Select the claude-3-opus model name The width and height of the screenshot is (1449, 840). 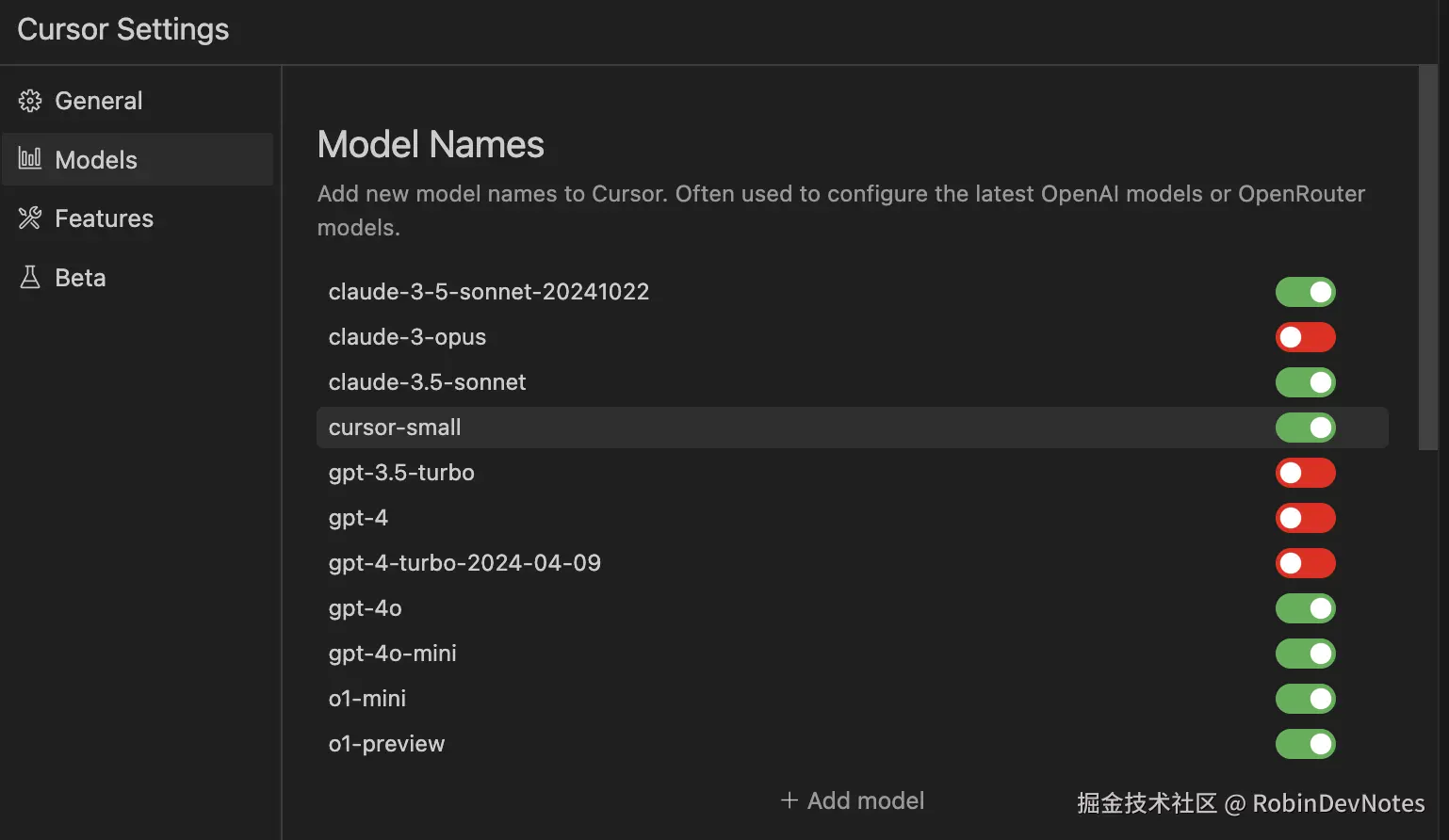click(407, 337)
